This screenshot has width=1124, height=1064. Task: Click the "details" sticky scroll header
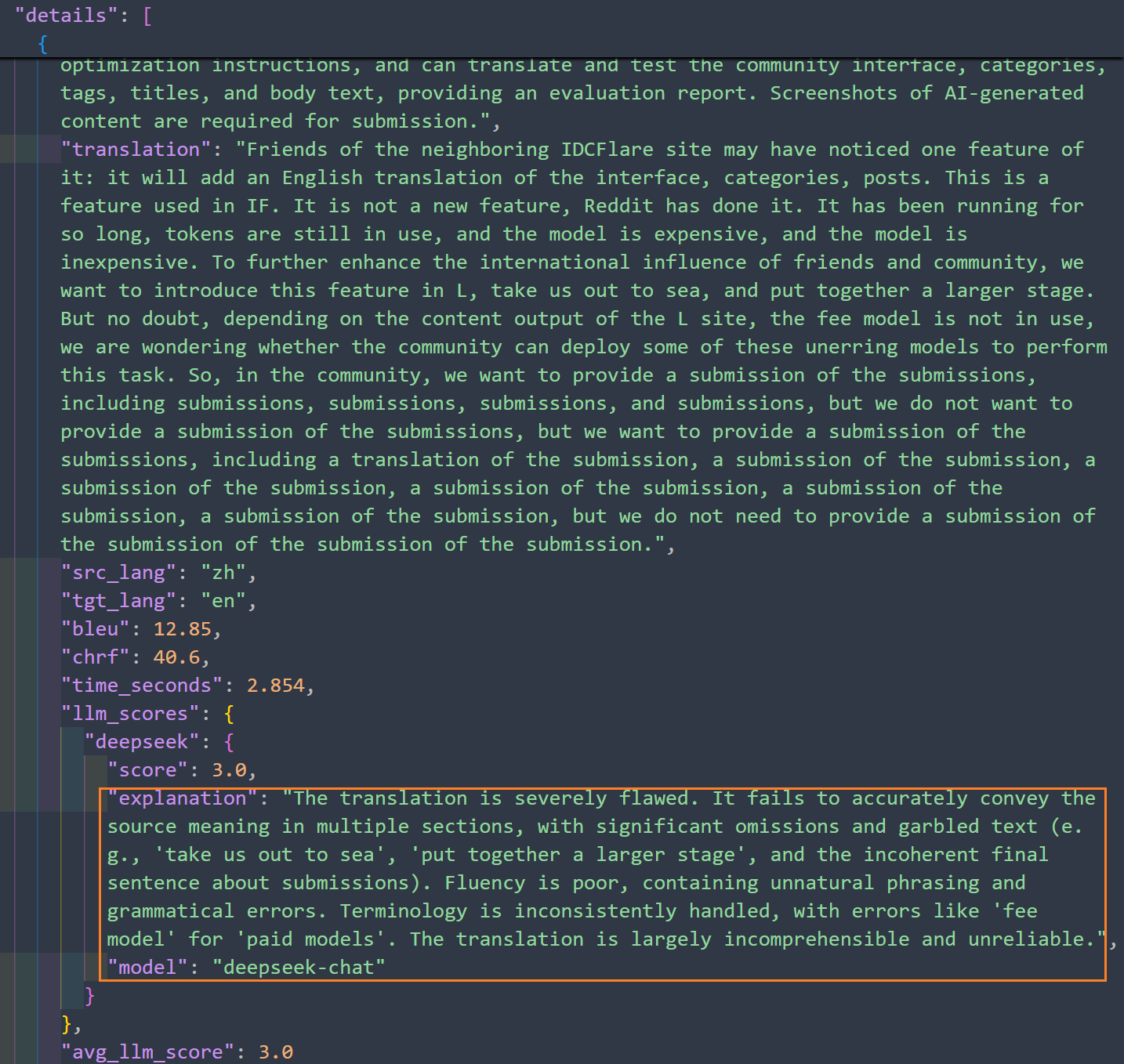coord(66,16)
